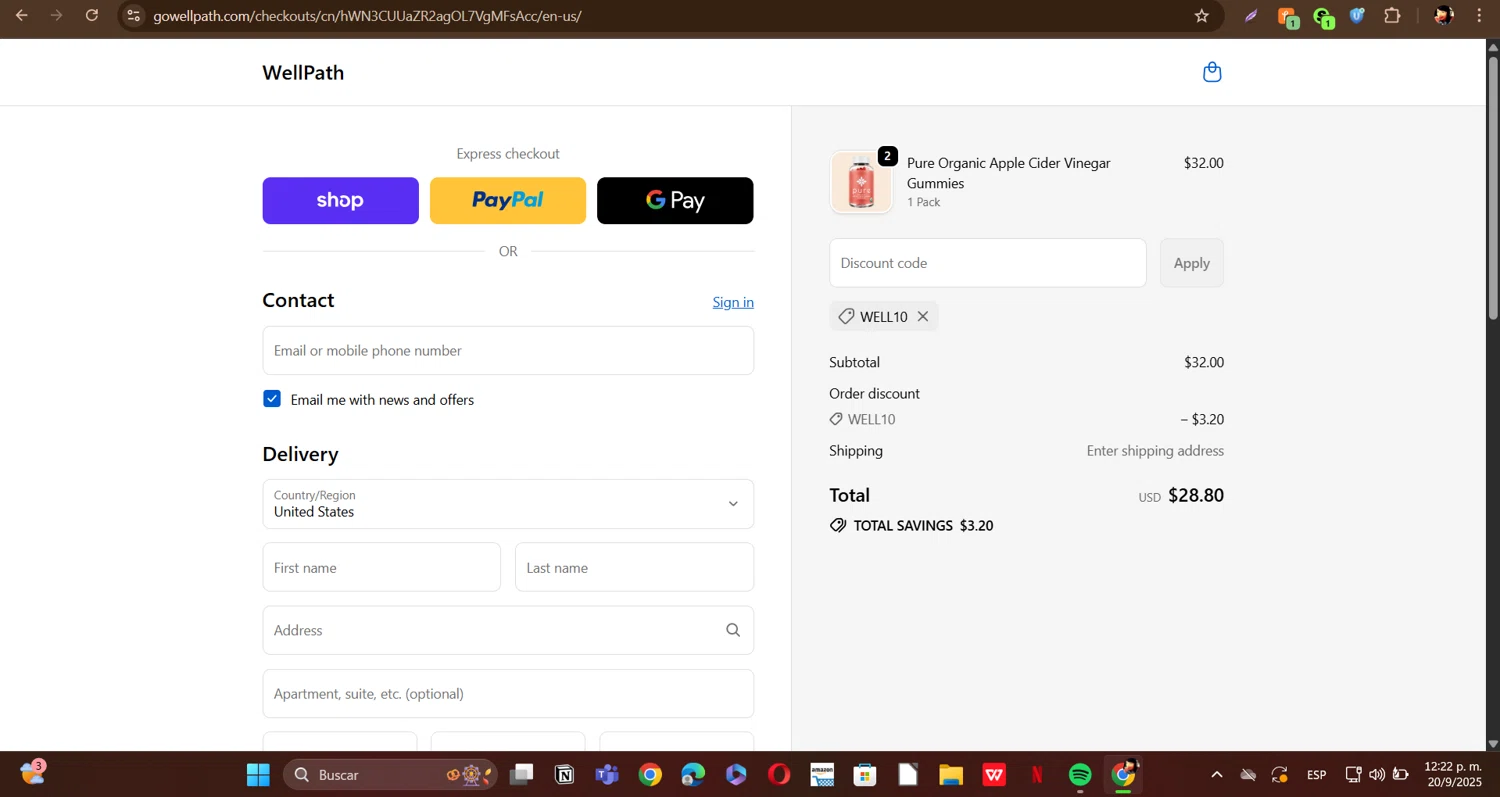Screen dimensions: 1500x797
Task: Open the blue shield U extension
Action: click(x=1357, y=16)
